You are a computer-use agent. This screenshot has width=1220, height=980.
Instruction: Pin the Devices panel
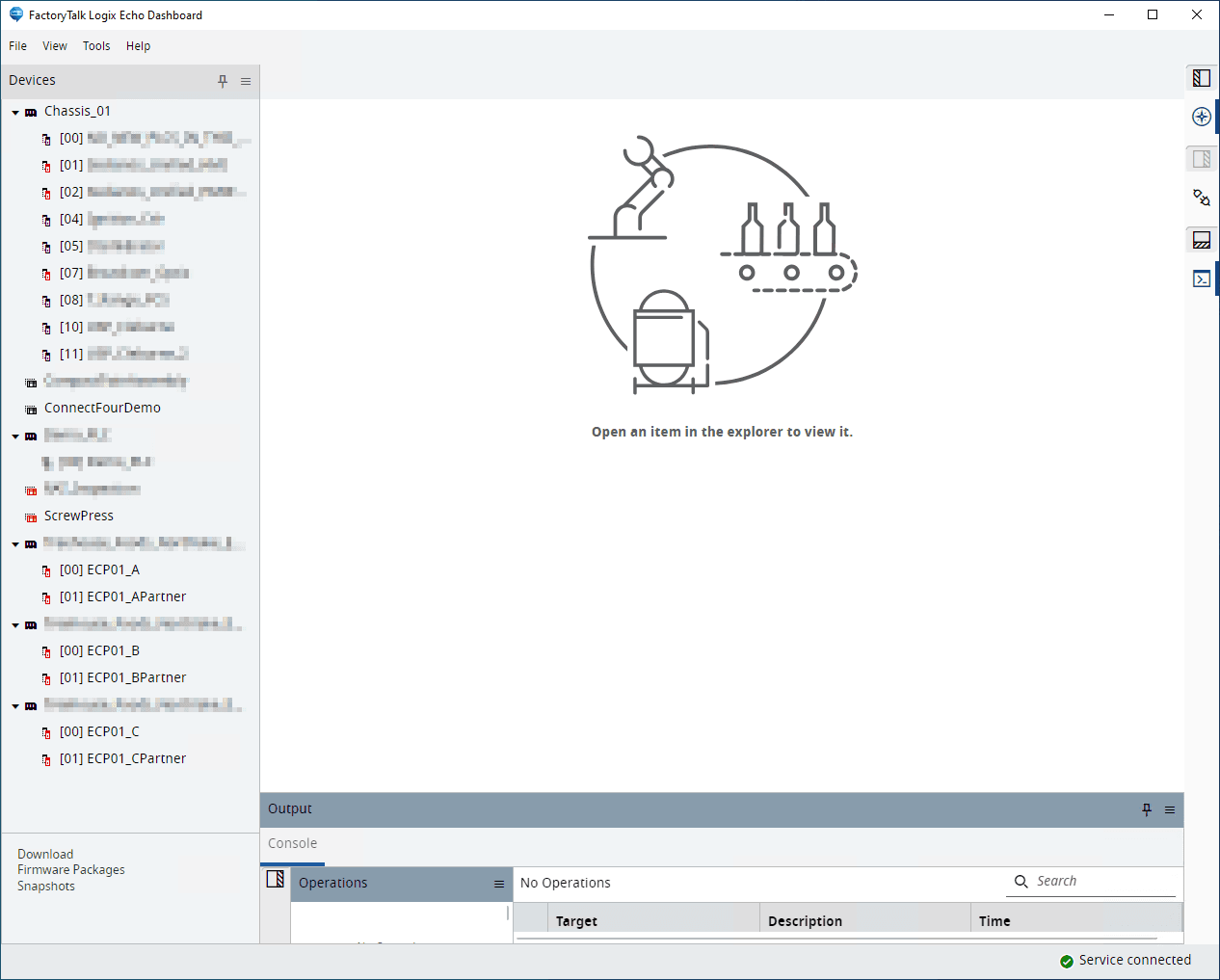223,81
